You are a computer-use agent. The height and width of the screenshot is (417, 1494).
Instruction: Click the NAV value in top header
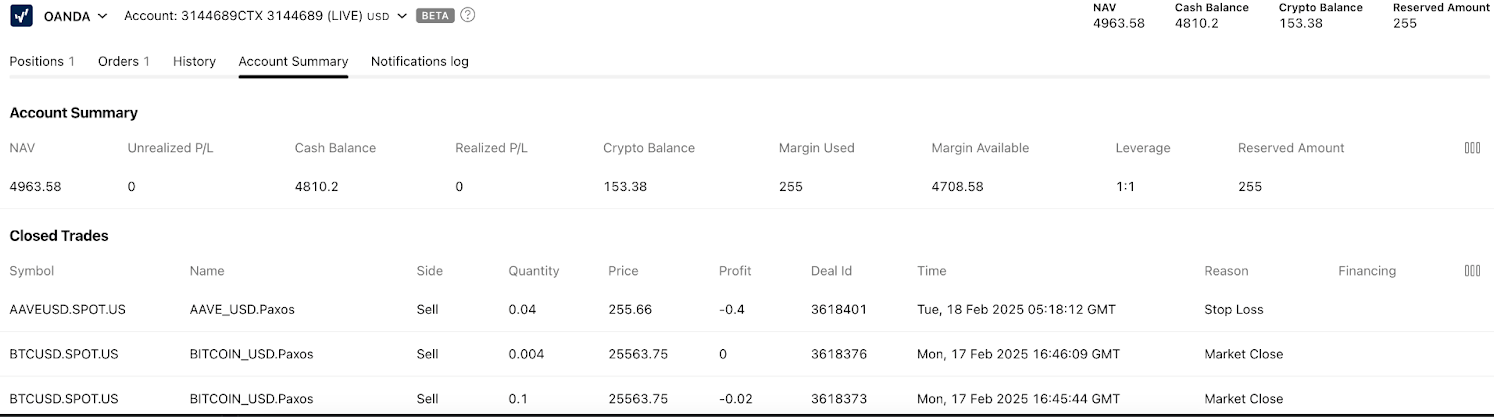tap(1119, 24)
